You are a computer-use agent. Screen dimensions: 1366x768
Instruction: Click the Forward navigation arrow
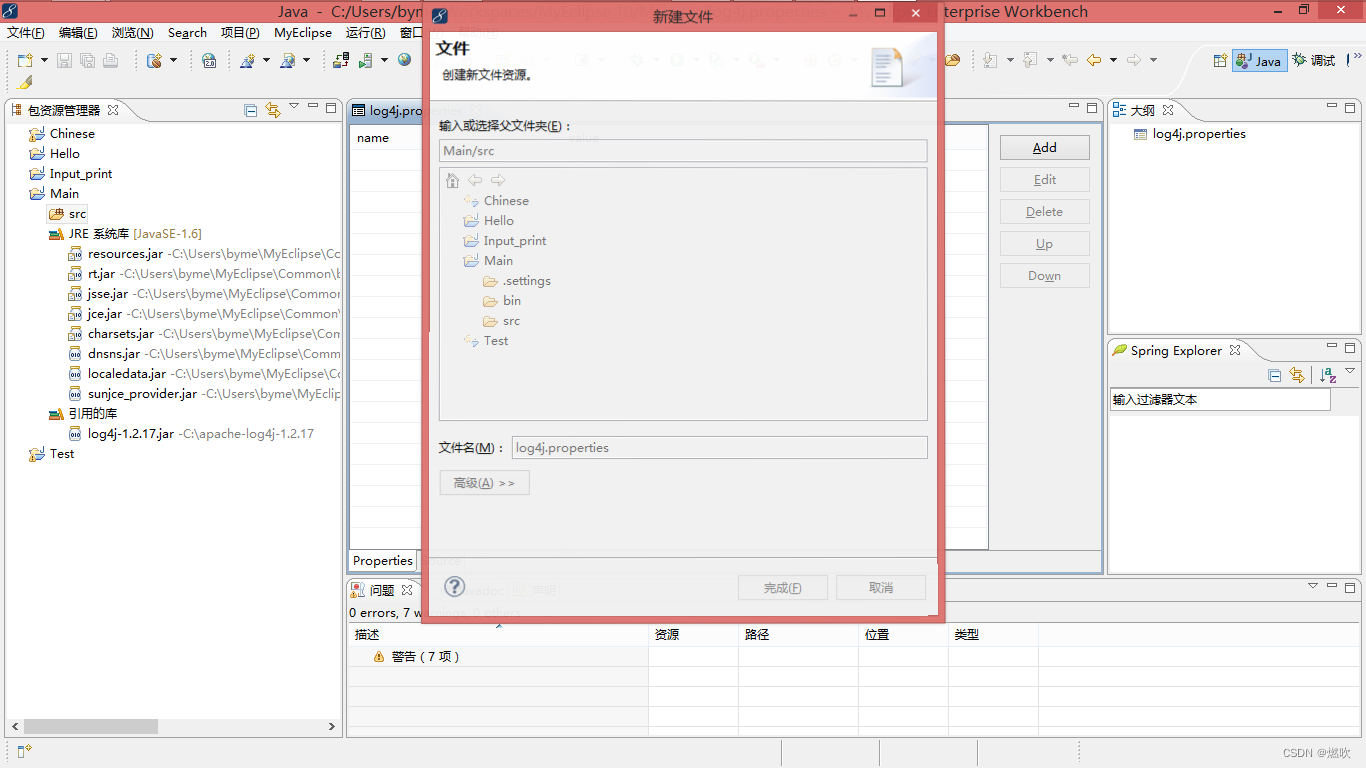tap(1134, 60)
